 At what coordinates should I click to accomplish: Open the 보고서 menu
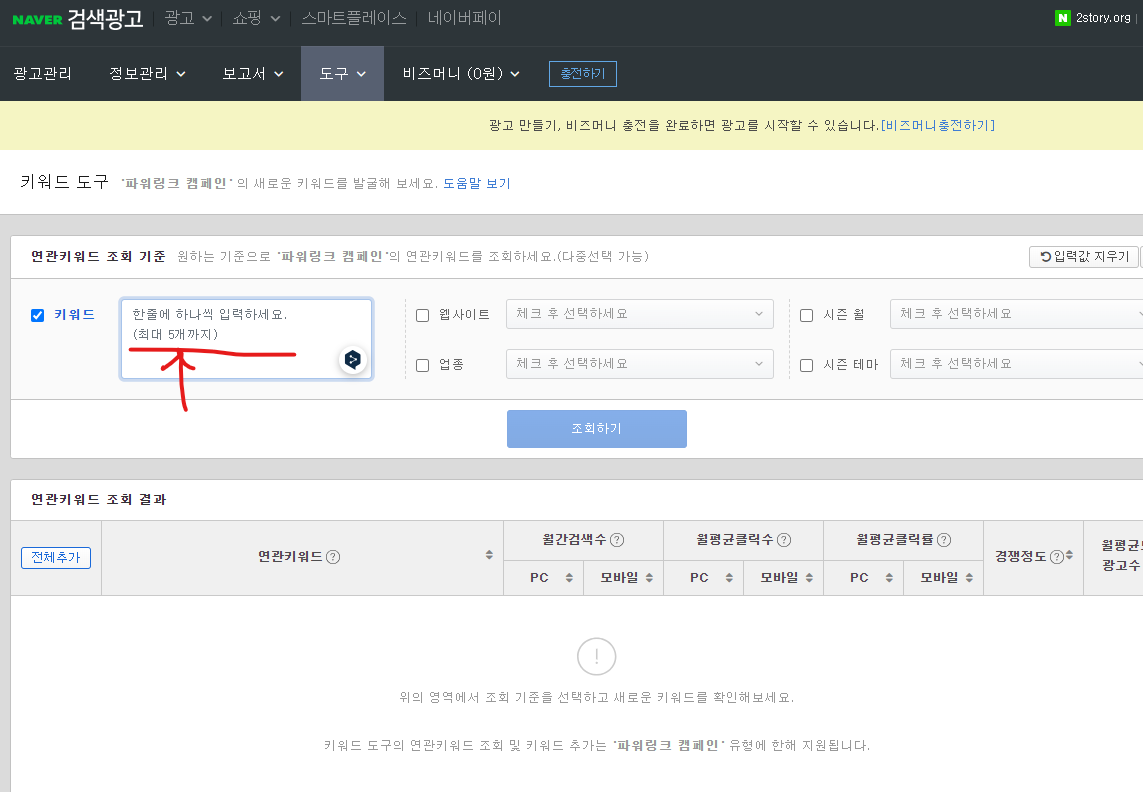point(245,73)
